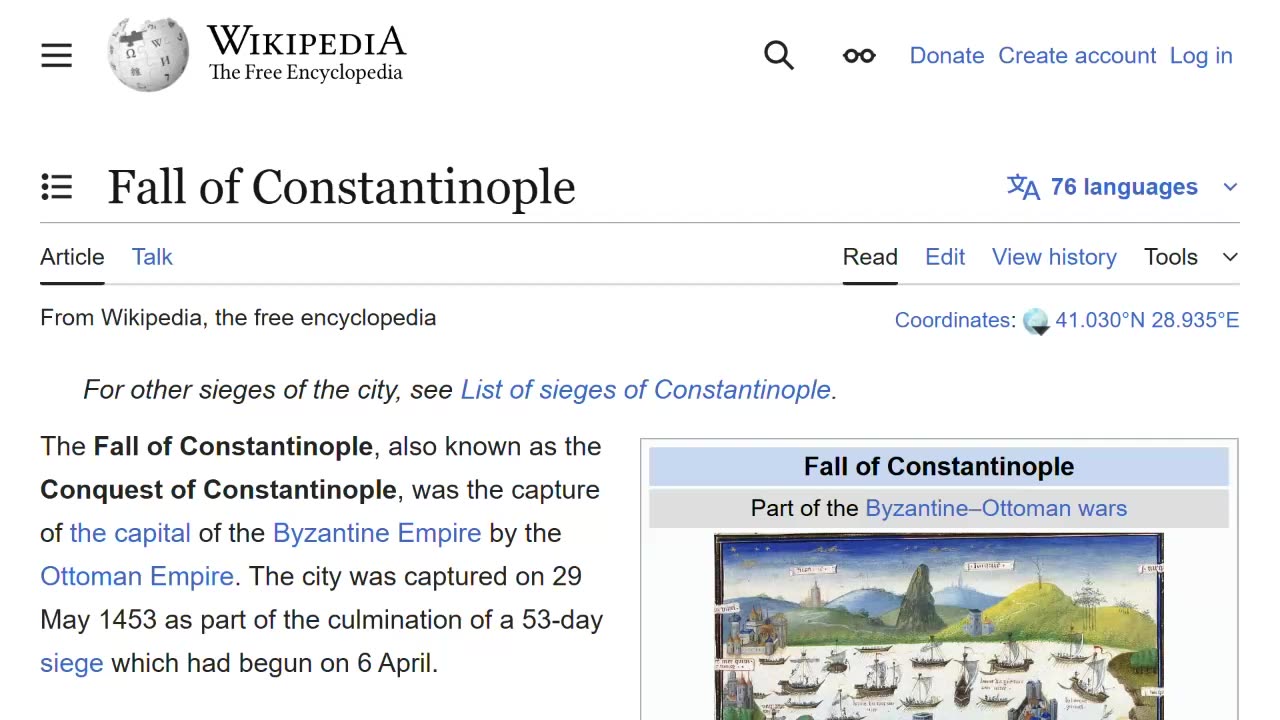The width and height of the screenshot is (1280, 720).
Task: Open the Edit tab
Action: [945, 257]
